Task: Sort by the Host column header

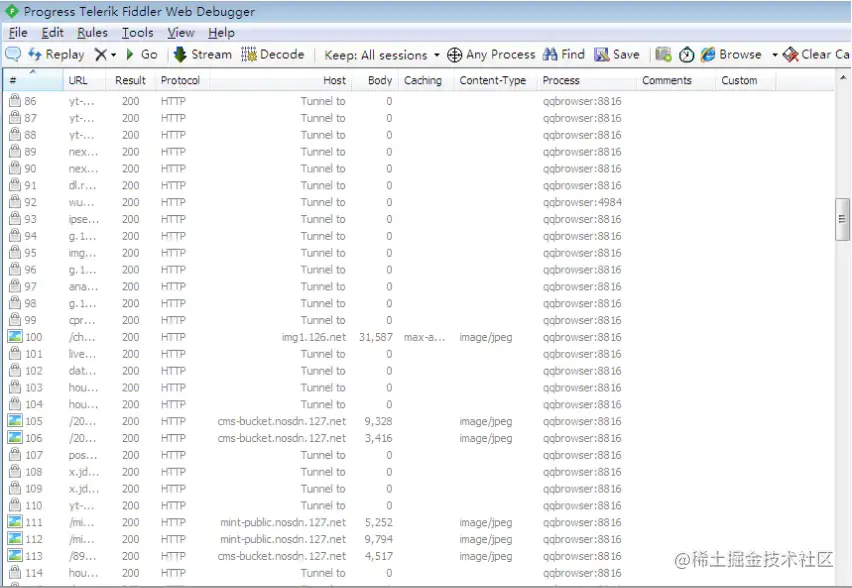Action: (x=281, y=80)
